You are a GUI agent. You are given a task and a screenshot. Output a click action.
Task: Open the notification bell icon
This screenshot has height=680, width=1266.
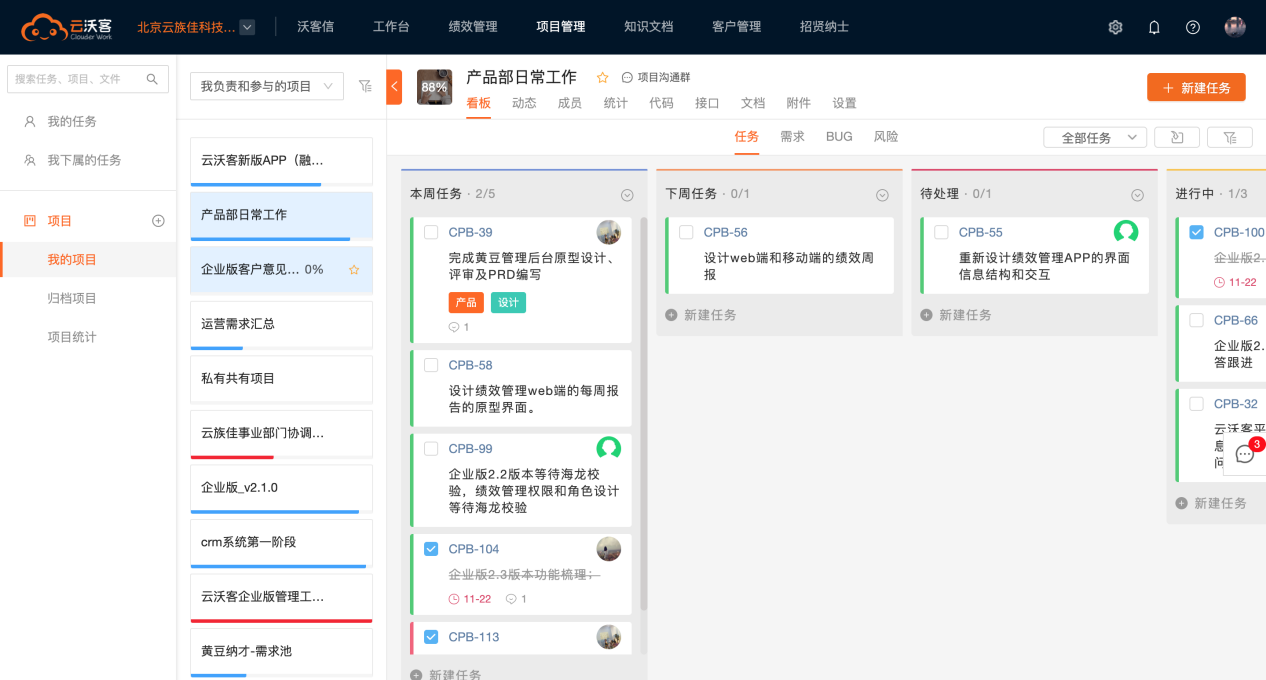(x=1154, y=27)
